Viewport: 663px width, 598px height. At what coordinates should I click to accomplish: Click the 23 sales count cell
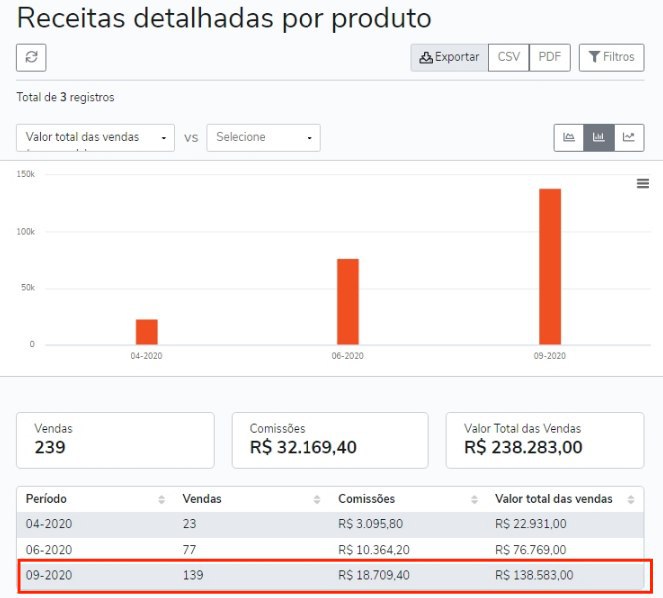click(x=189, y=524)
